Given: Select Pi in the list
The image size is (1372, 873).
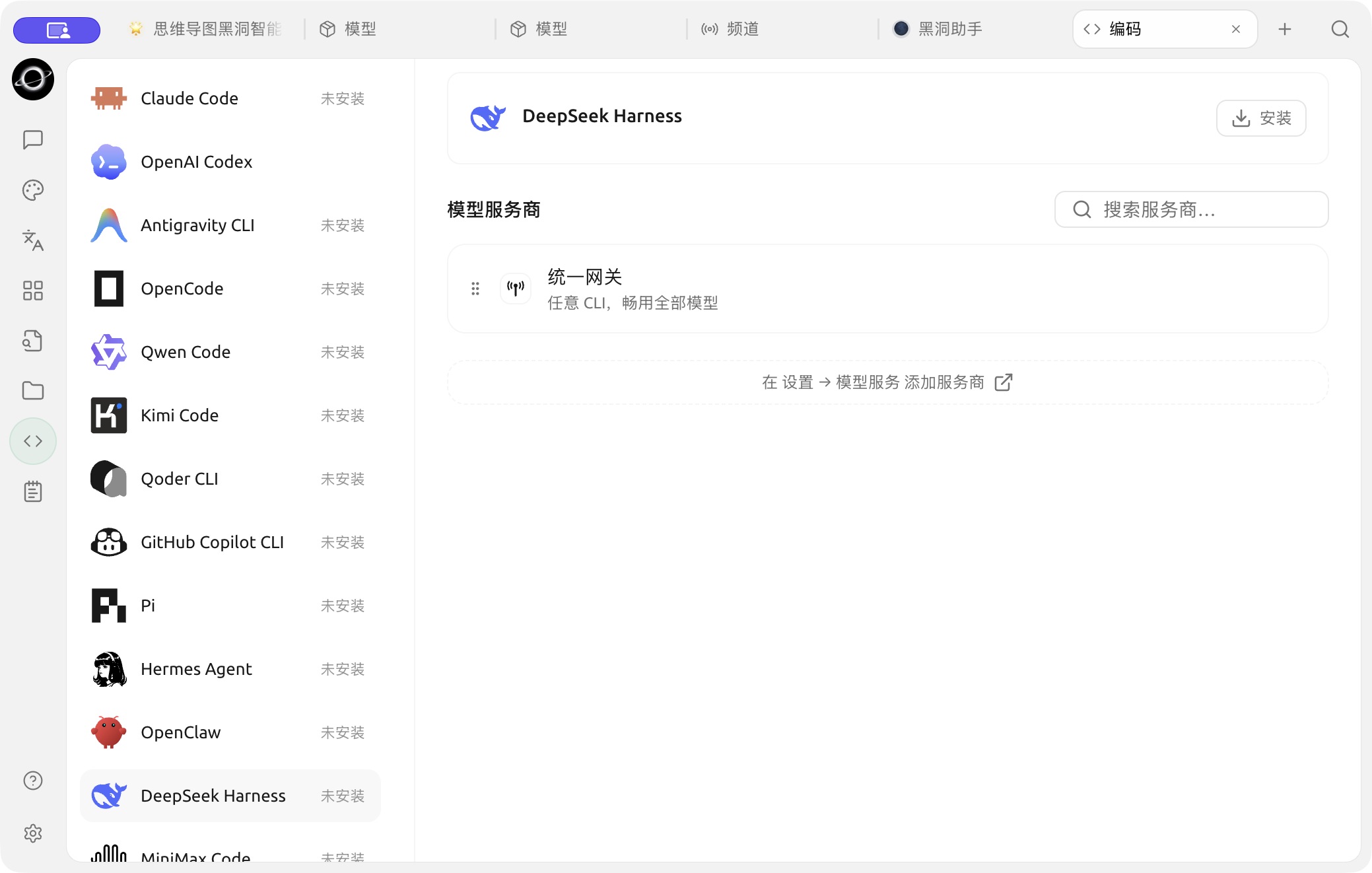Looking at the screenshot, I should [230, 606].
